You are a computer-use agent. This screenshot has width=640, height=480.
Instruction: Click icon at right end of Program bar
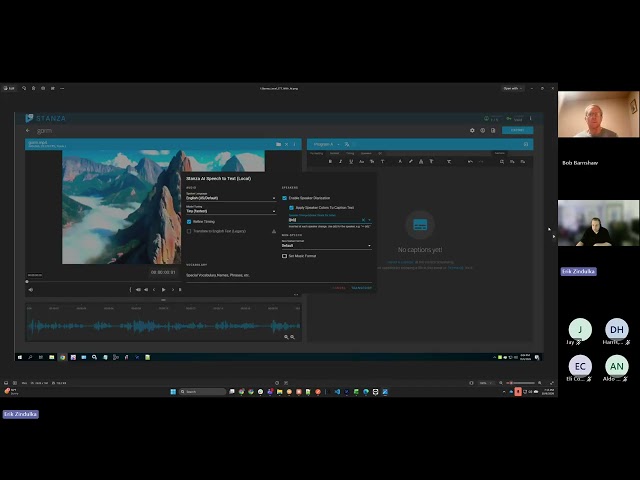pos(526,144)
